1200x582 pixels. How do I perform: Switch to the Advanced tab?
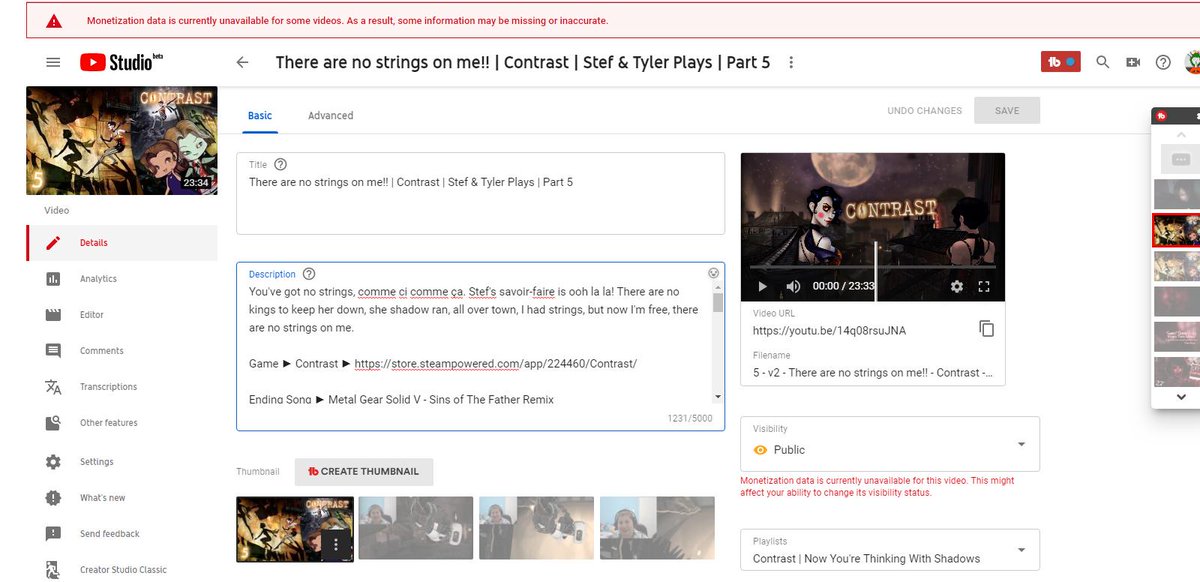pyautogui.click(x=330, y=115)
